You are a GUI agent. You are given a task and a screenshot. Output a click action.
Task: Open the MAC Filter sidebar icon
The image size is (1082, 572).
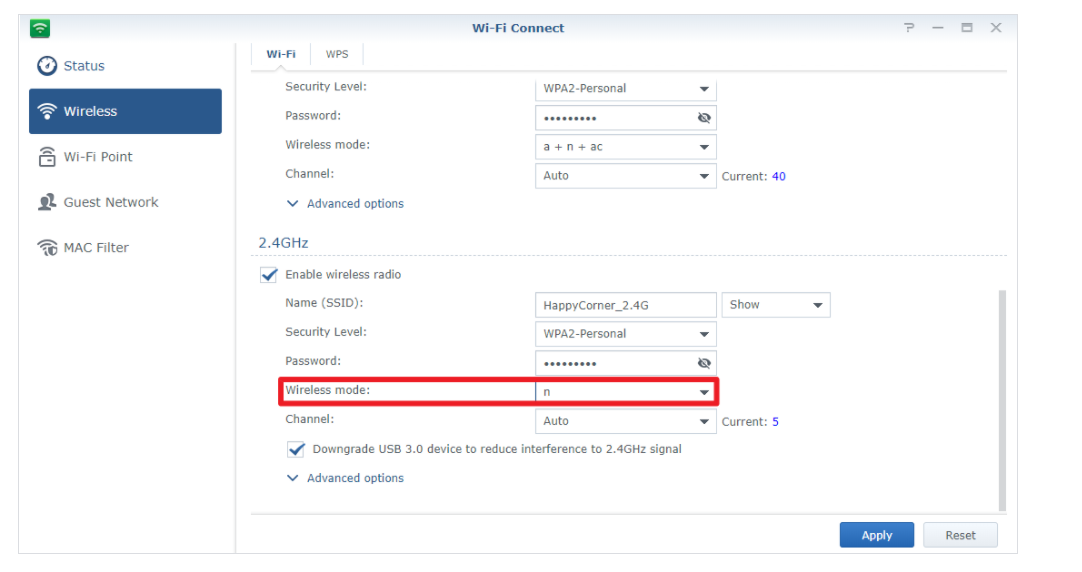coord(47,248)
